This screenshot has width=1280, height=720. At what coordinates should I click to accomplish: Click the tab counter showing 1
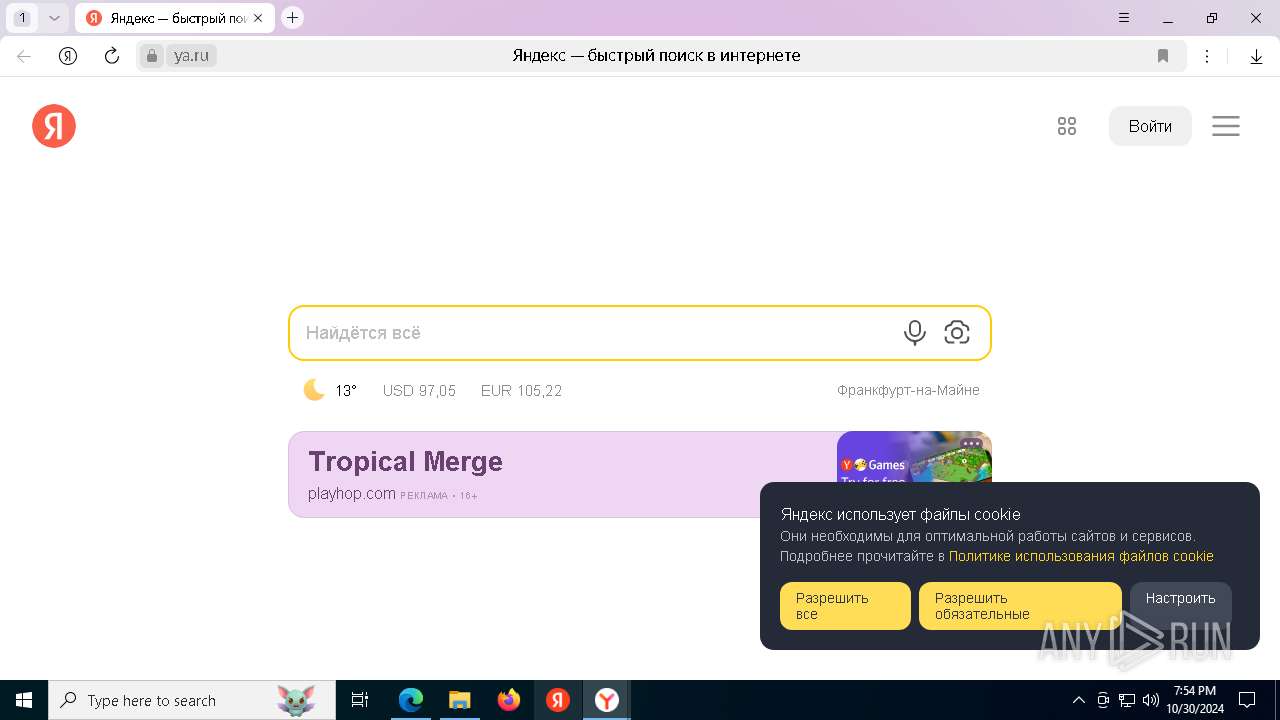click(23, 18)
